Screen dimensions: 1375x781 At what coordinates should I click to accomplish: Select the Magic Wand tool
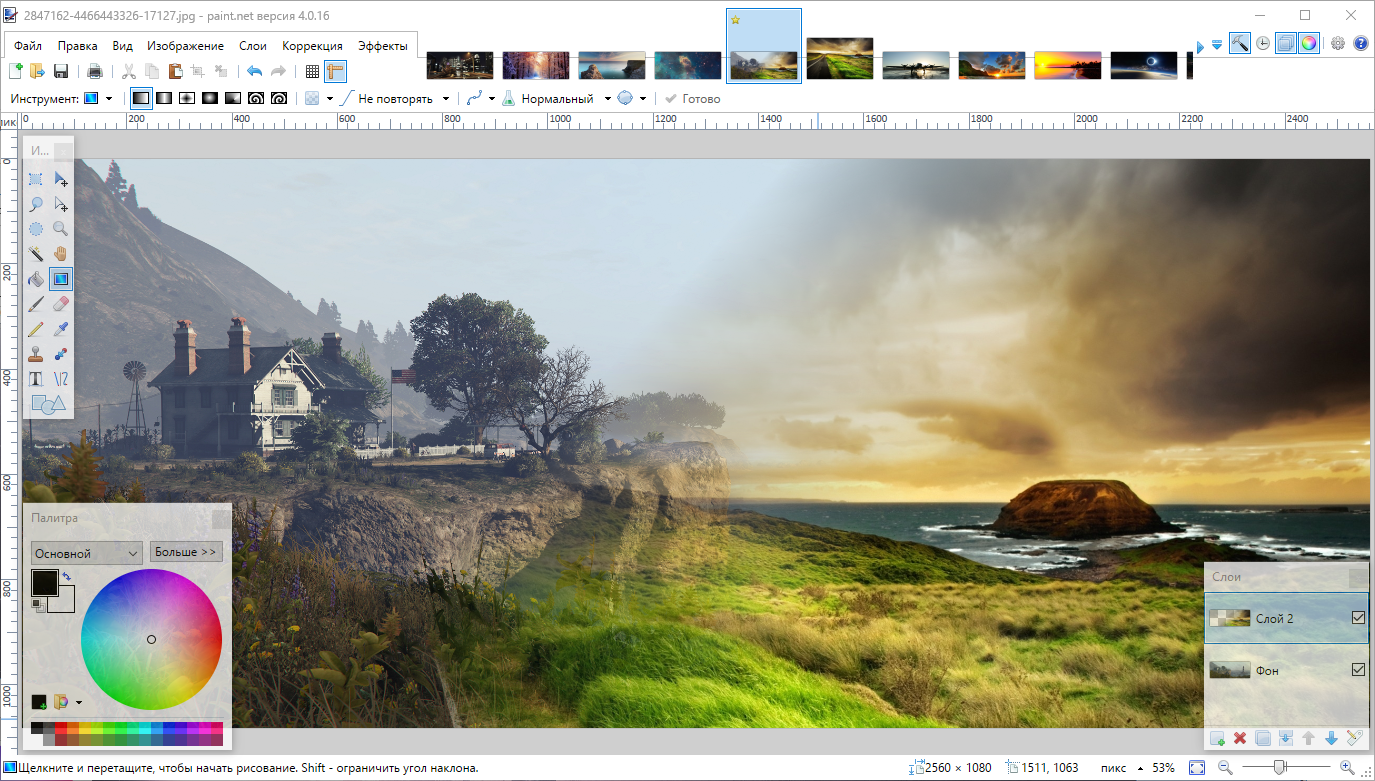[x=36, y=253]
